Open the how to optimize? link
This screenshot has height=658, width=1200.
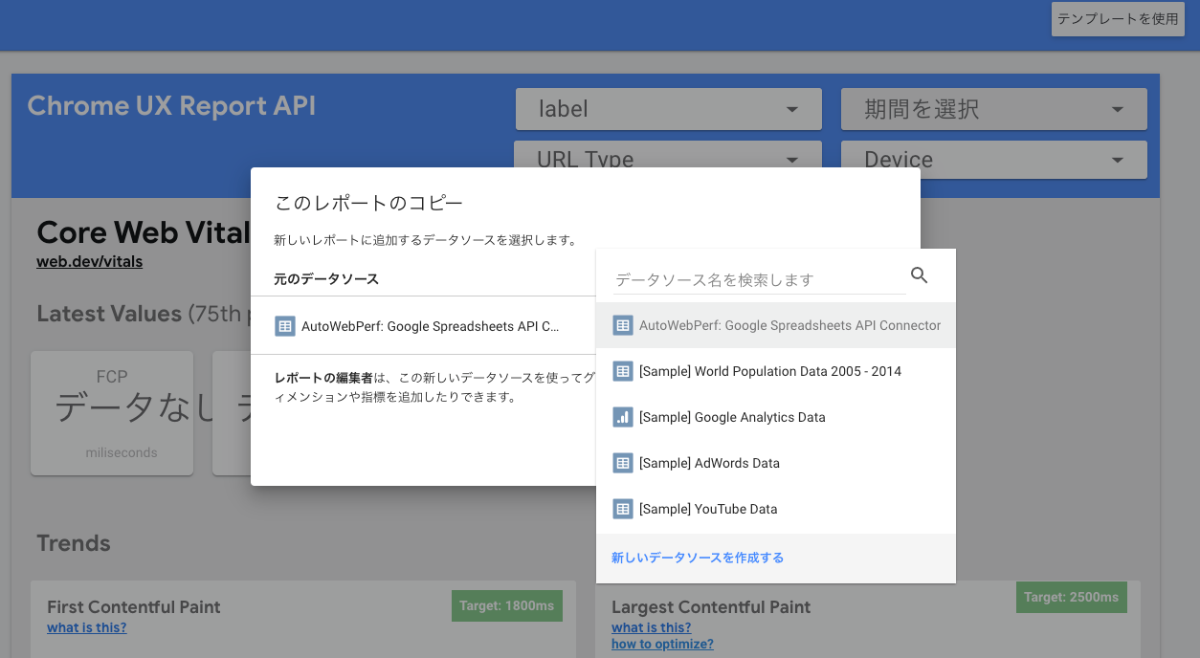pyautogui.click(x=662, y=644)
